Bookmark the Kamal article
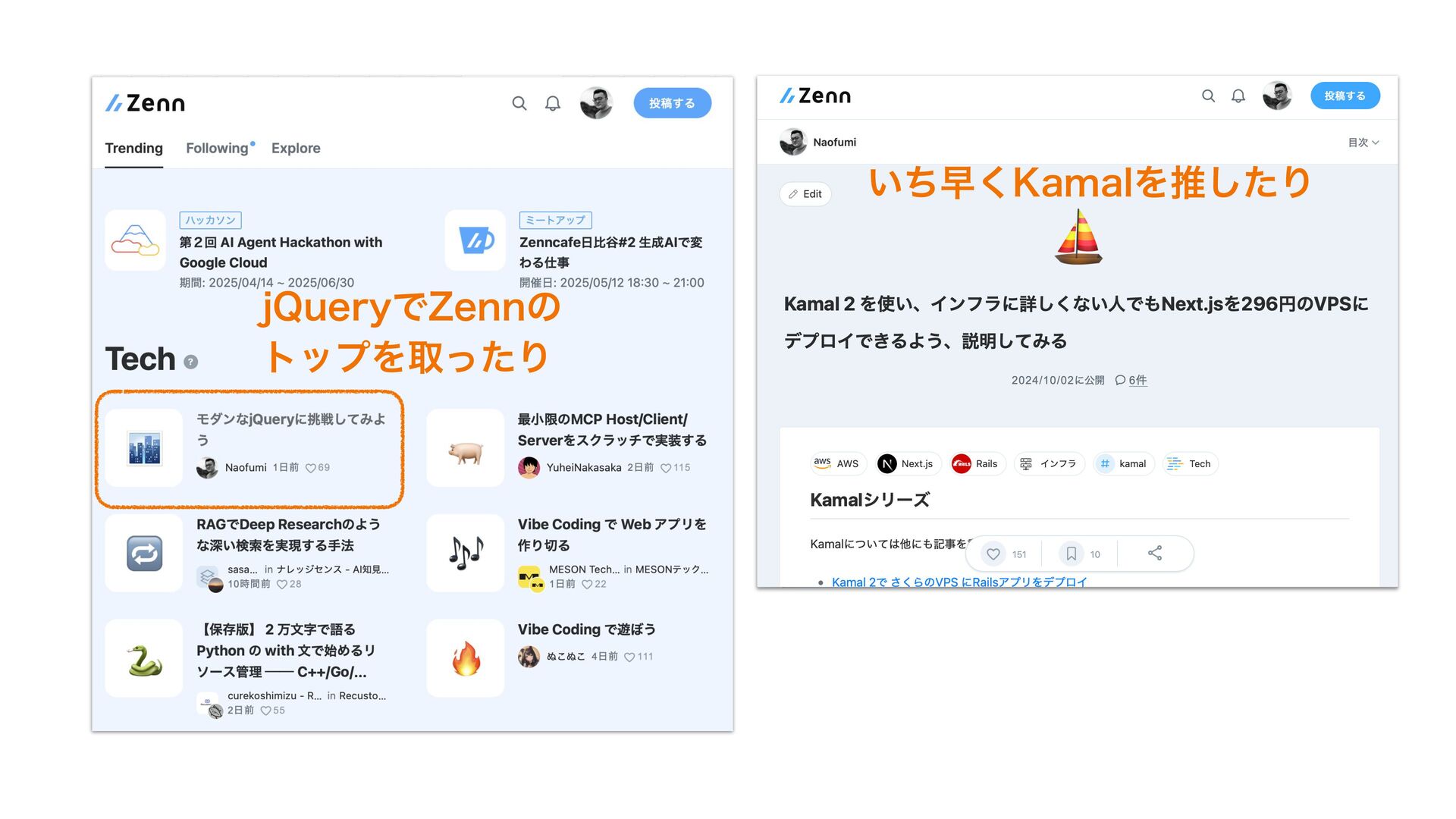 pos(1072,554)
